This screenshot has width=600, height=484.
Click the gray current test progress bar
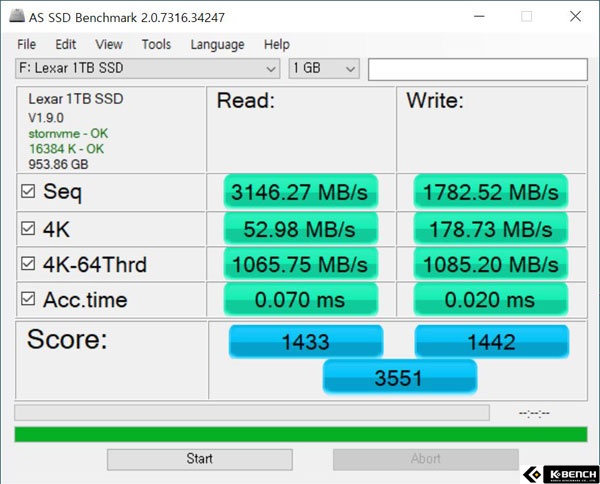(x=252, y=412)
